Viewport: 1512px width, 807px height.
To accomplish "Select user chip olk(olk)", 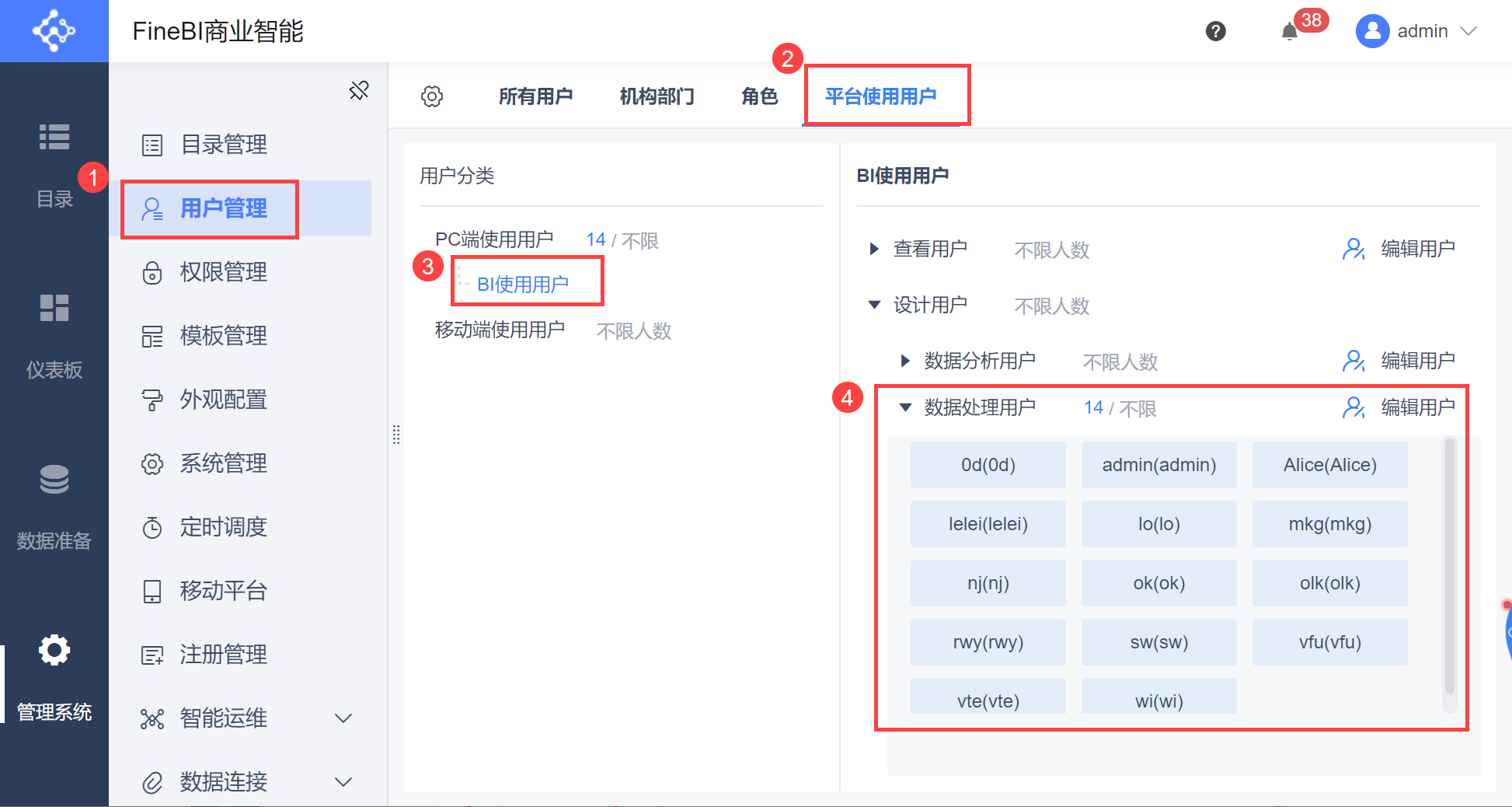I will [1330, 583].
